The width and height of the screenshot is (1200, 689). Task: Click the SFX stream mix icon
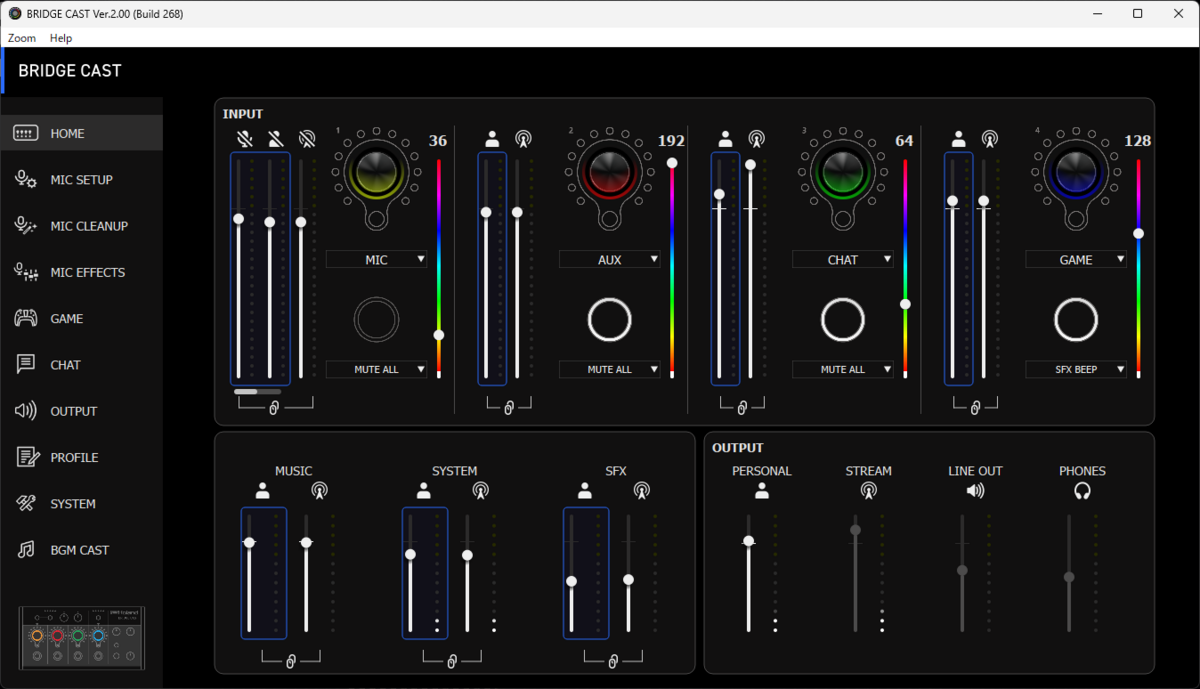(x=641, y=490)
